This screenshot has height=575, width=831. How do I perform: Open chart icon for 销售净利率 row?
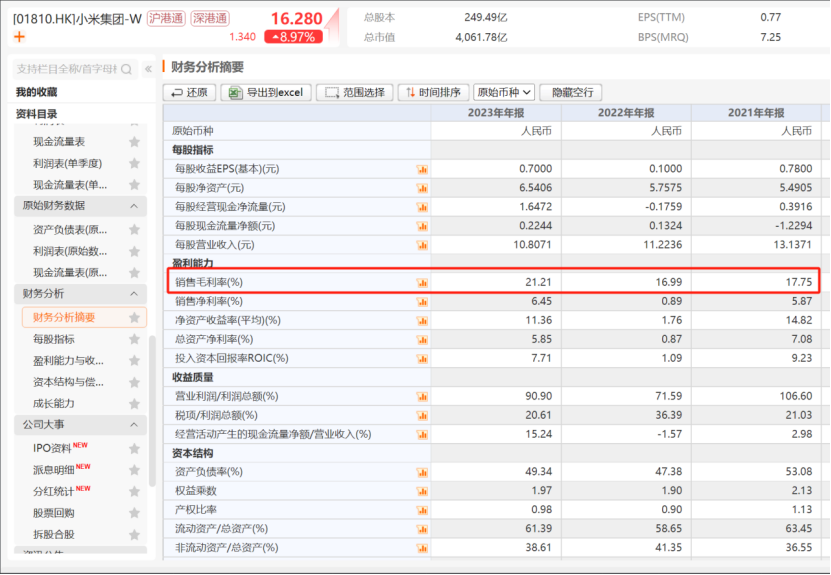coord(422,302)
